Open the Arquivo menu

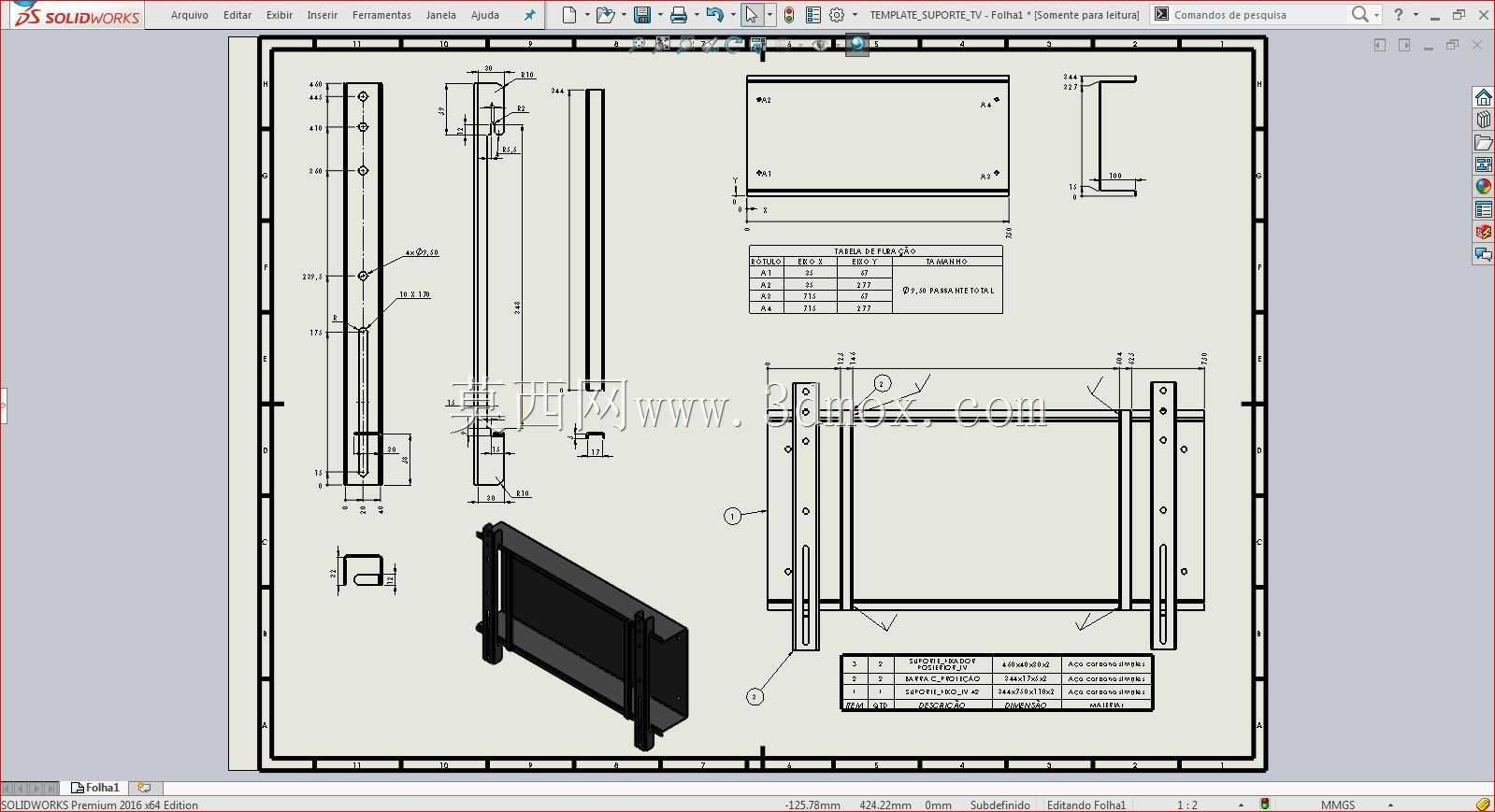(190, 15)
